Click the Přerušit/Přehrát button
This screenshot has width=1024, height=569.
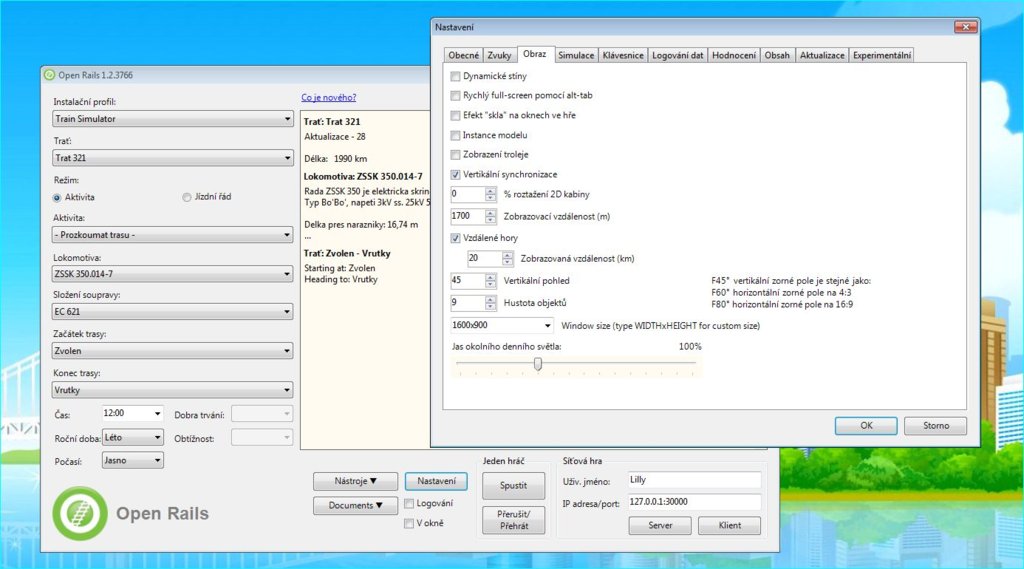pyautogui.click(x=513, y=520)
